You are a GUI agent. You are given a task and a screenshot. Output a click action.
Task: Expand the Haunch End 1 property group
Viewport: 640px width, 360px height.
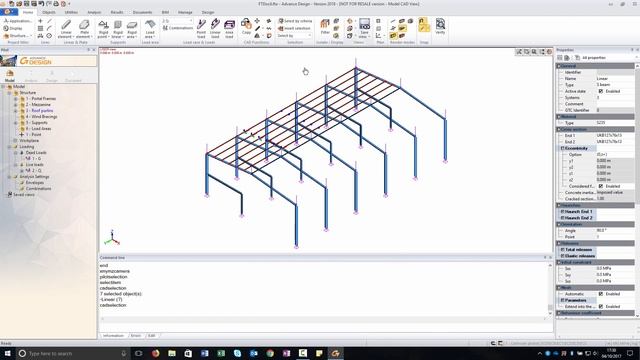tap(562, 212)
